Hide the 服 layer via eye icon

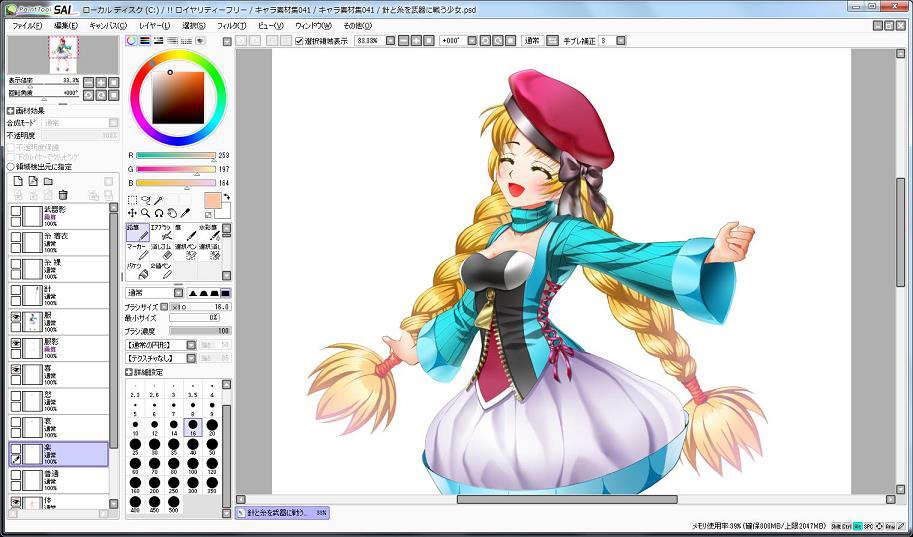click(16, 316)
